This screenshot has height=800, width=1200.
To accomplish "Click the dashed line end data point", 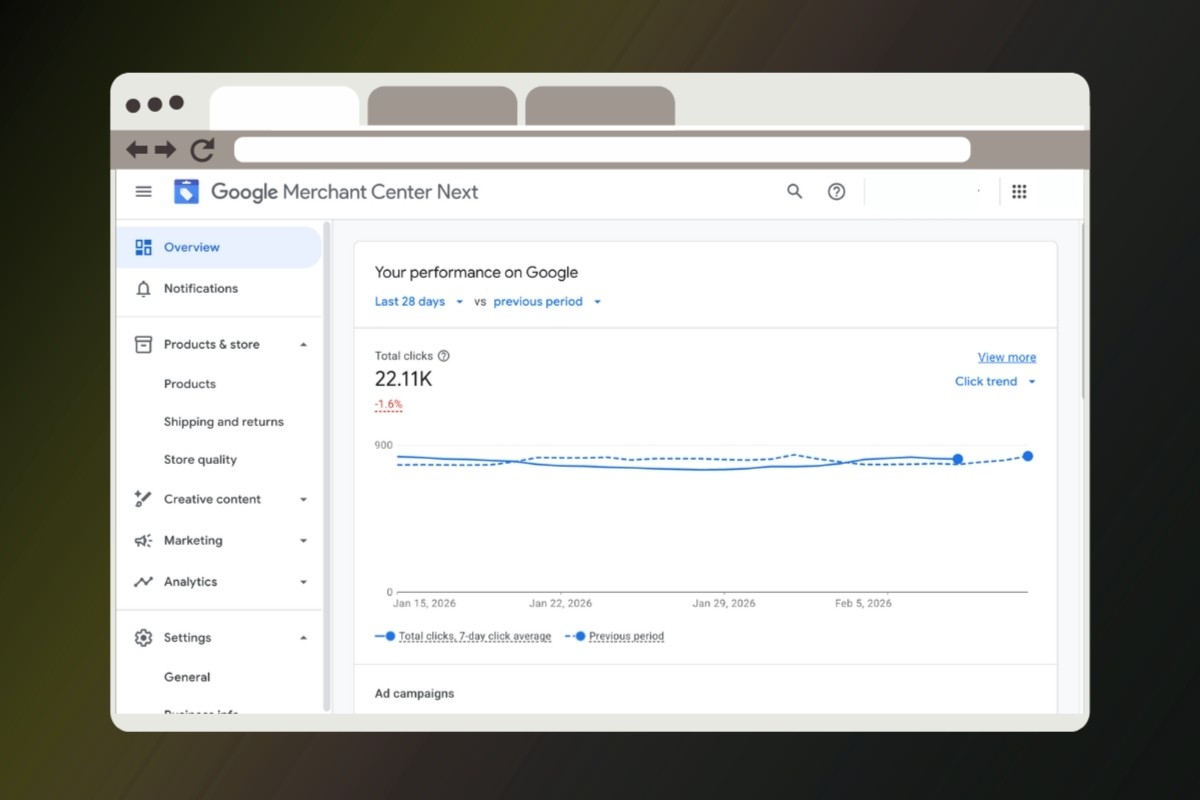I will [x=1028, y=456].
